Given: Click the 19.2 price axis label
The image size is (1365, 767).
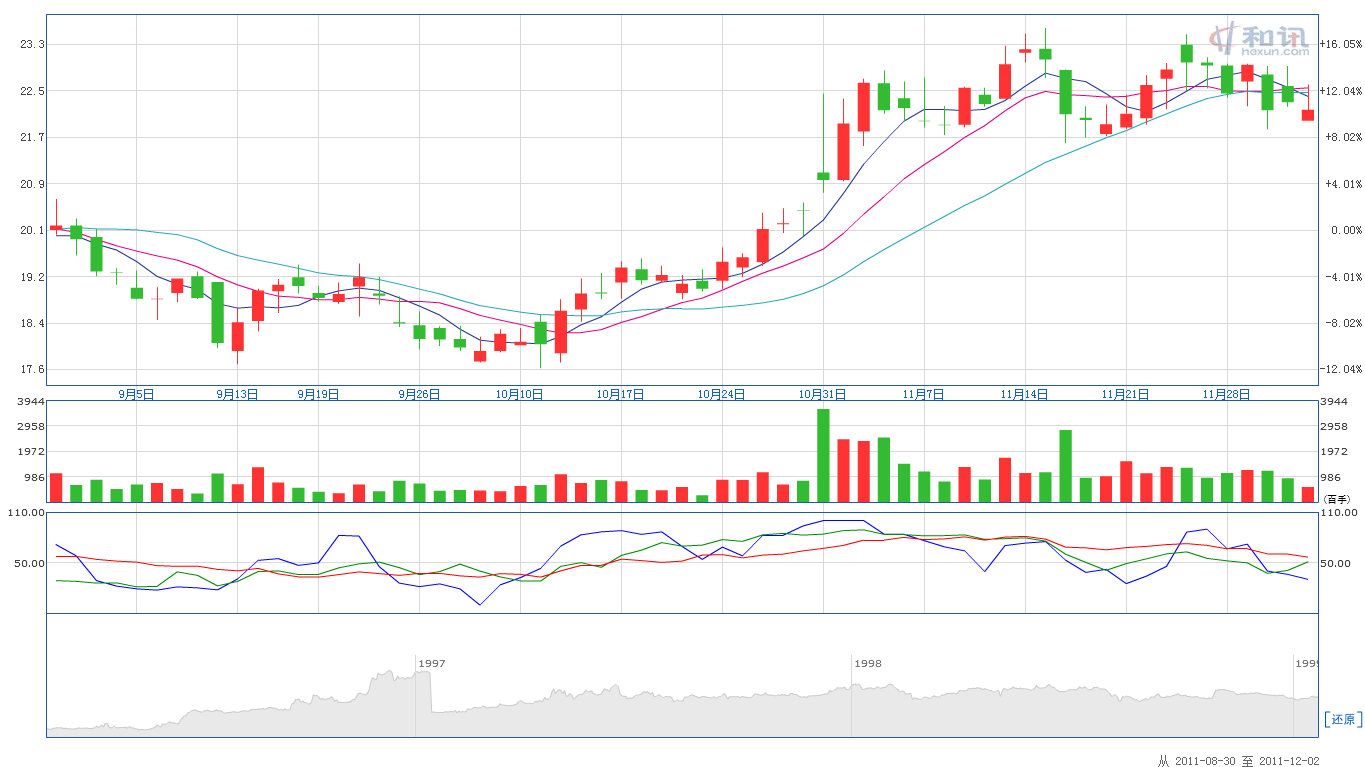Looking at the screenshot, I should [33, 276].
